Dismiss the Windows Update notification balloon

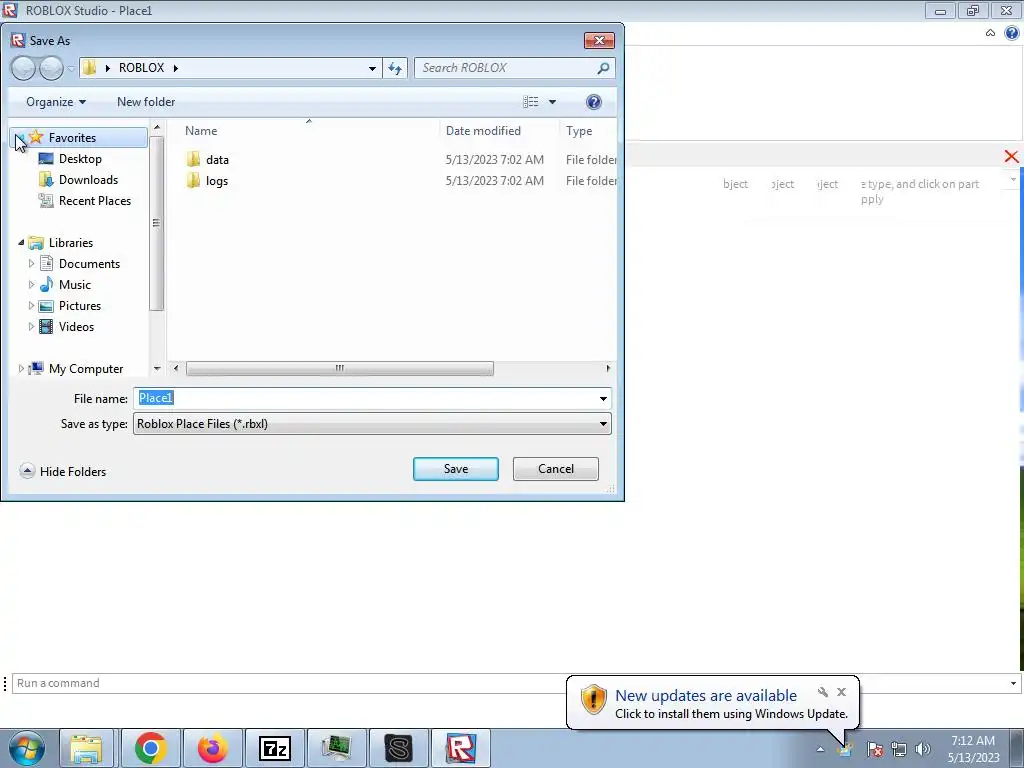click(x=841, y=692)
